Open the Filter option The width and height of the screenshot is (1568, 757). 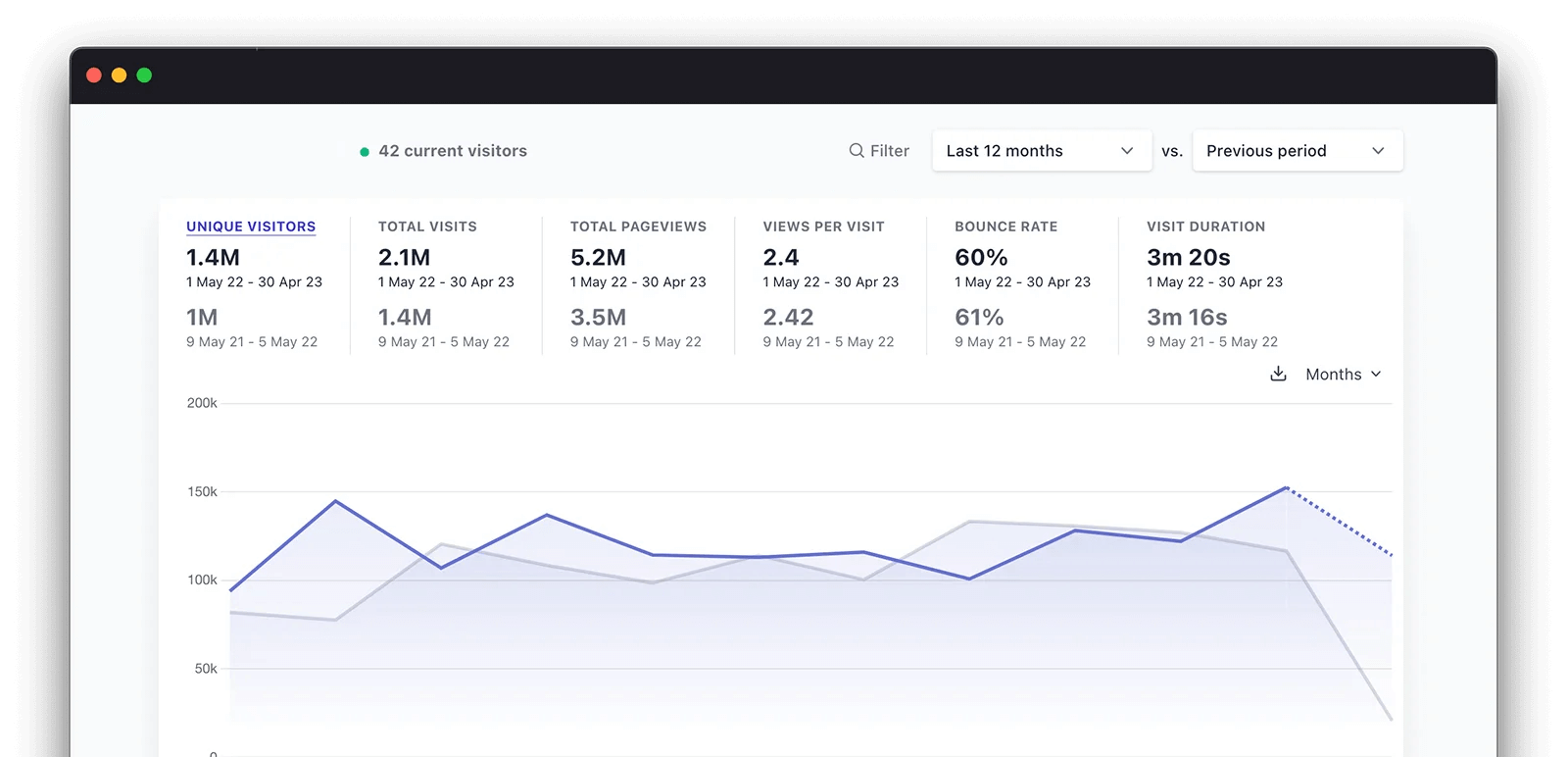[x=879, y=150]
